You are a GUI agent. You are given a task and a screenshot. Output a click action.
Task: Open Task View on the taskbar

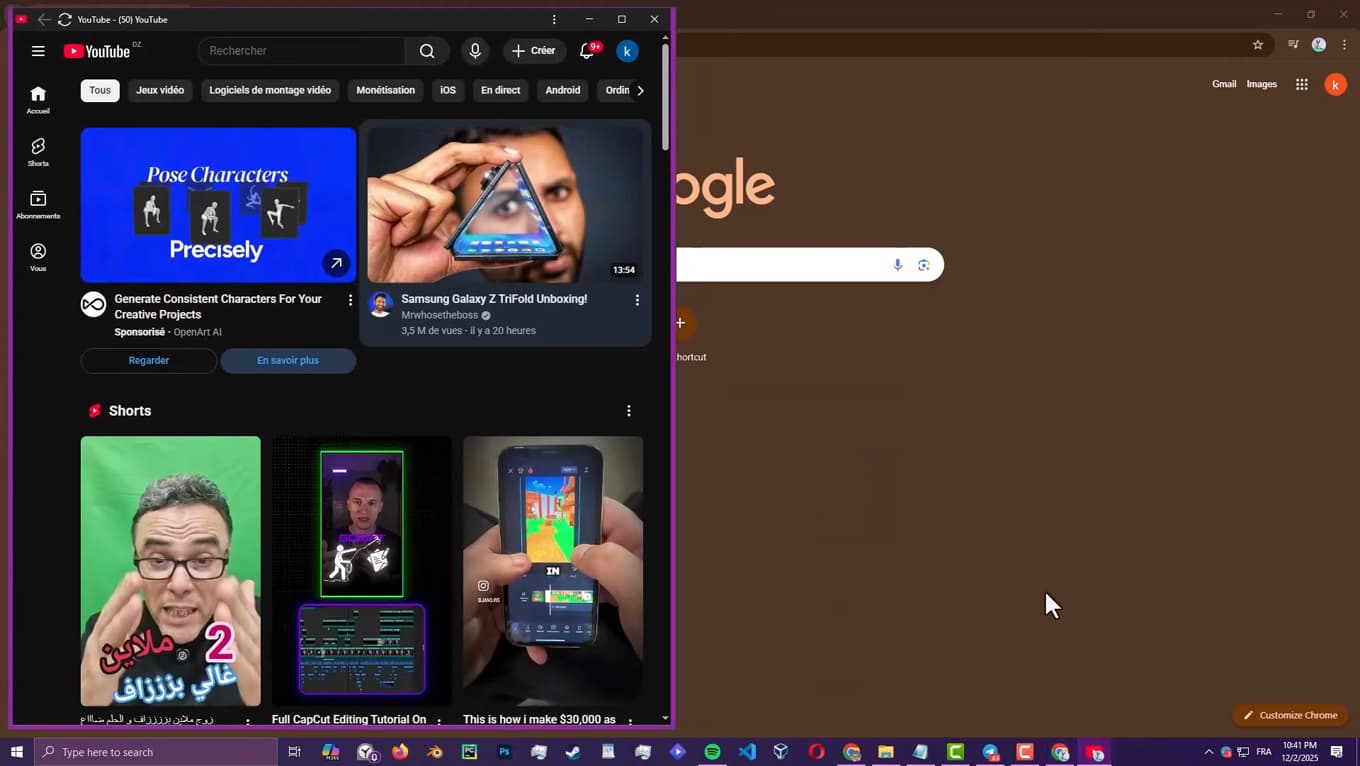[294, 752]
